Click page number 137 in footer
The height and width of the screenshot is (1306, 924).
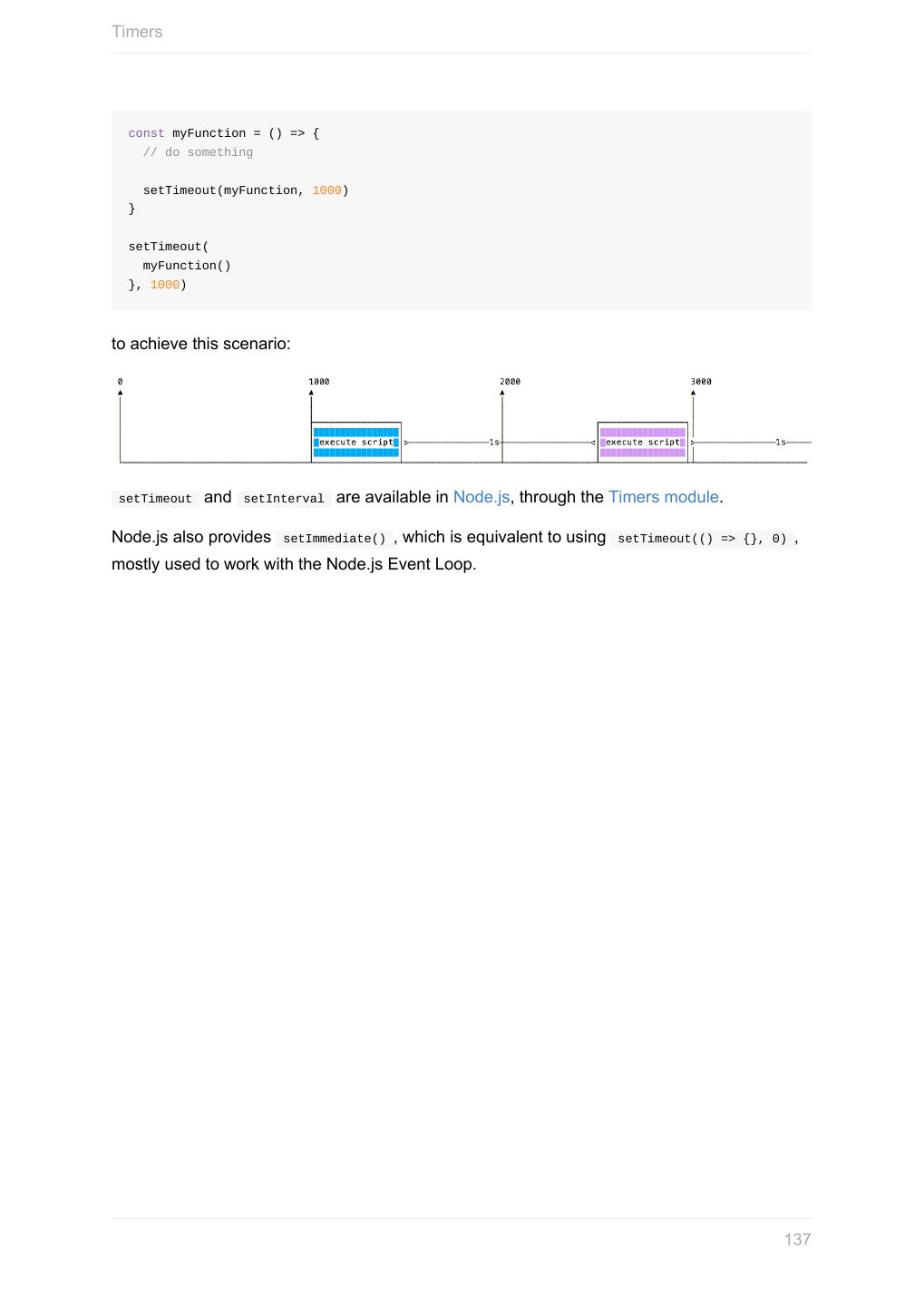click(x=797, y=1239)
